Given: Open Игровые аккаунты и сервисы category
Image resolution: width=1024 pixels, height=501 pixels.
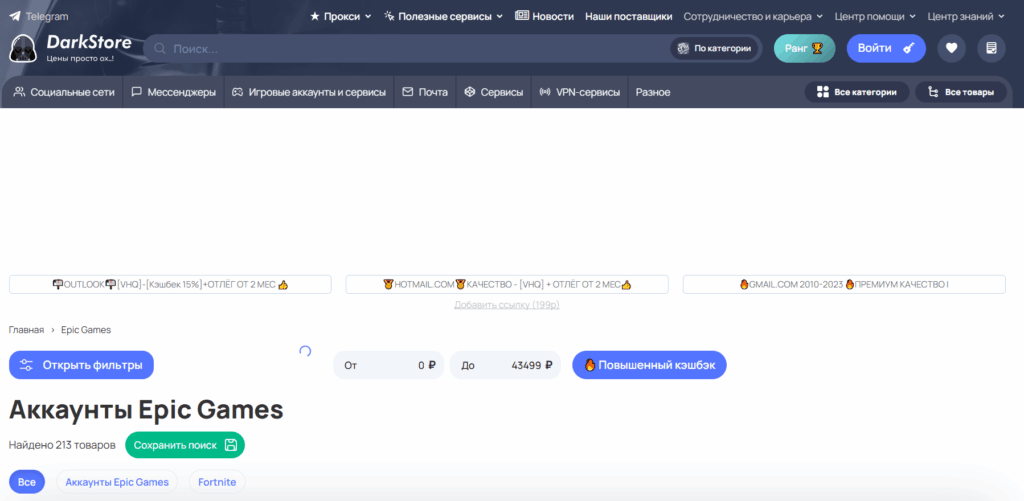Looking at the screenshot, I should click(x=310, y=93).
